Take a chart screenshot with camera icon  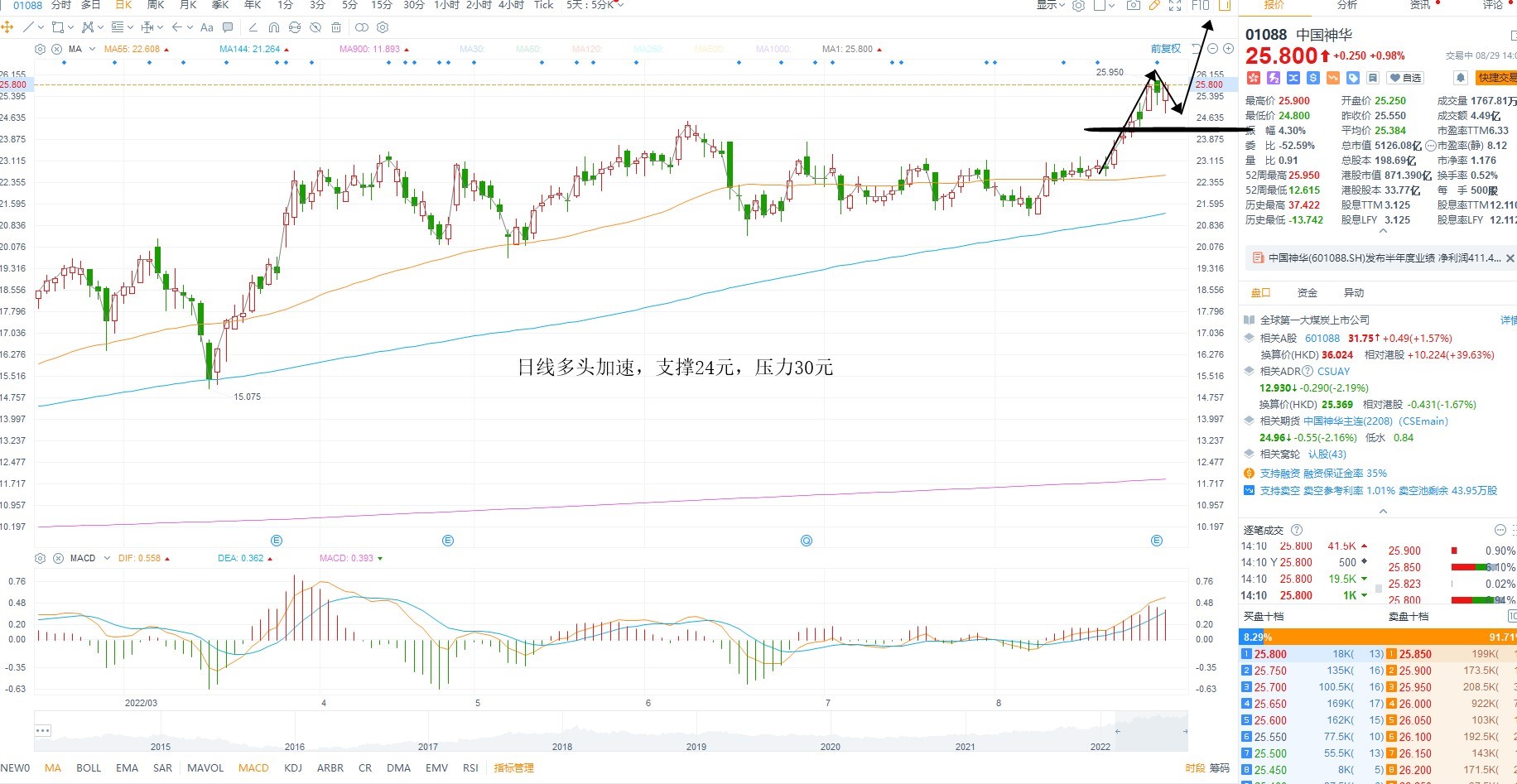pos(1134,5)
